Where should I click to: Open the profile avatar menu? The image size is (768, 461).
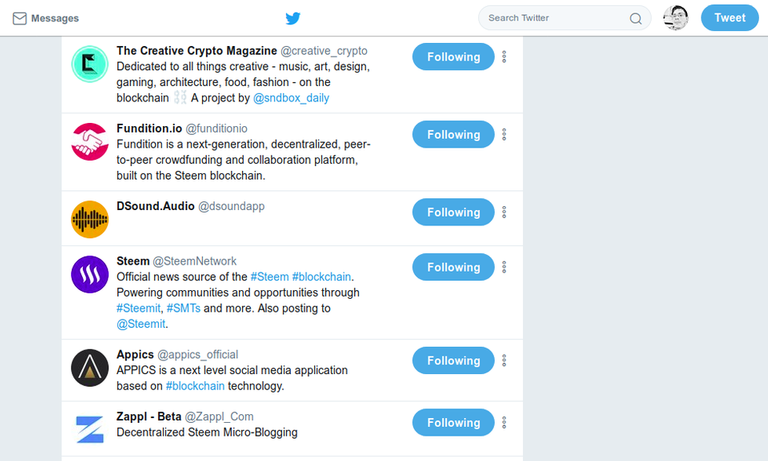676,18
